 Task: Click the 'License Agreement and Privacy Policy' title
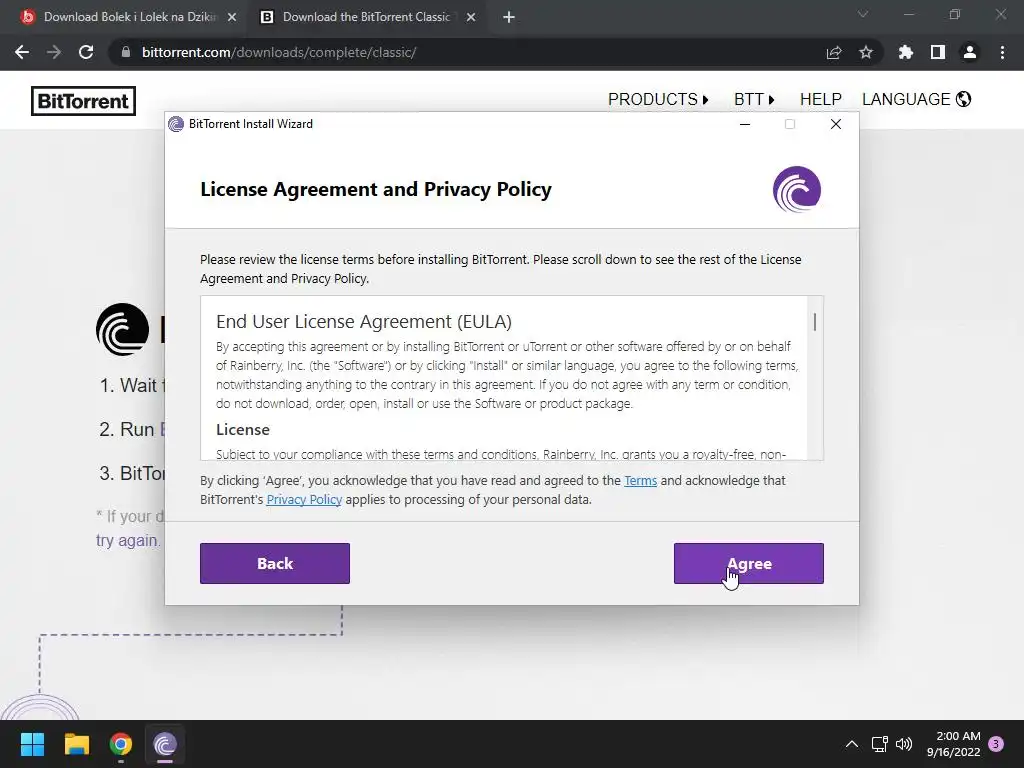pyautogui.click(x=376, y=189)
